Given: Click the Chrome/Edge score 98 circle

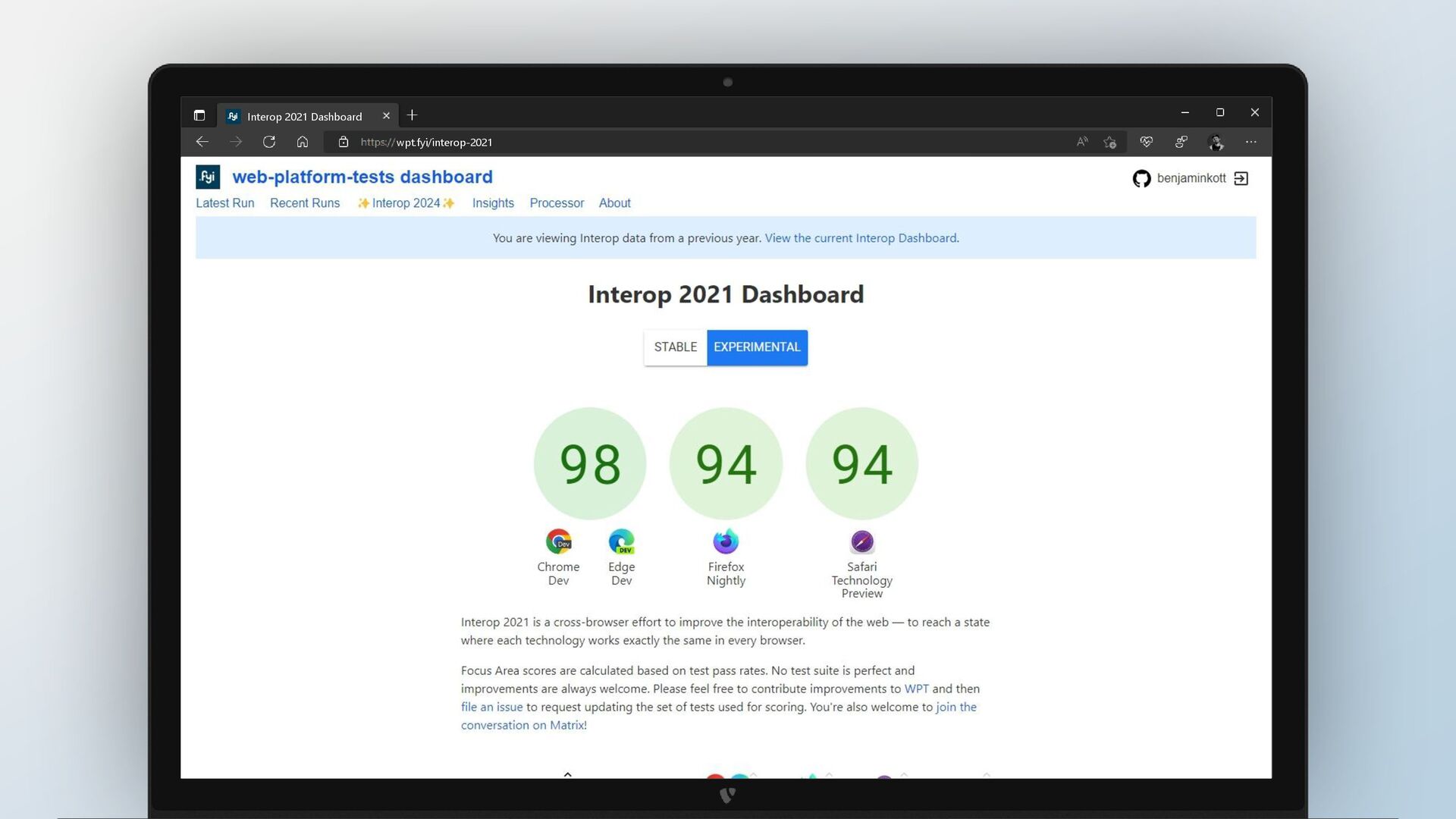Looking at the screenshot, I should (x=590, y=463).
